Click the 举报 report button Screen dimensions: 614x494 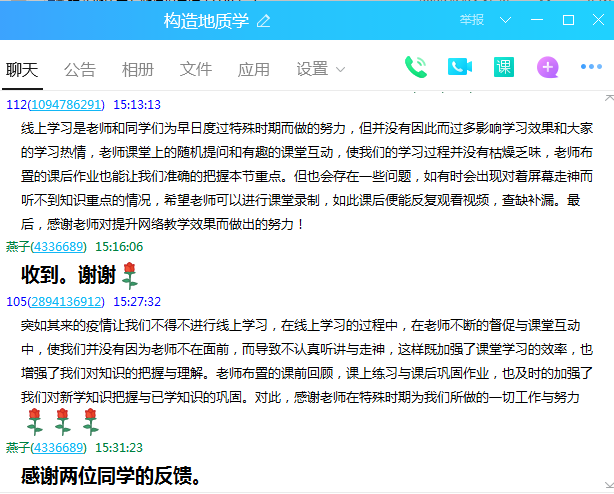[x=472, y=20]
